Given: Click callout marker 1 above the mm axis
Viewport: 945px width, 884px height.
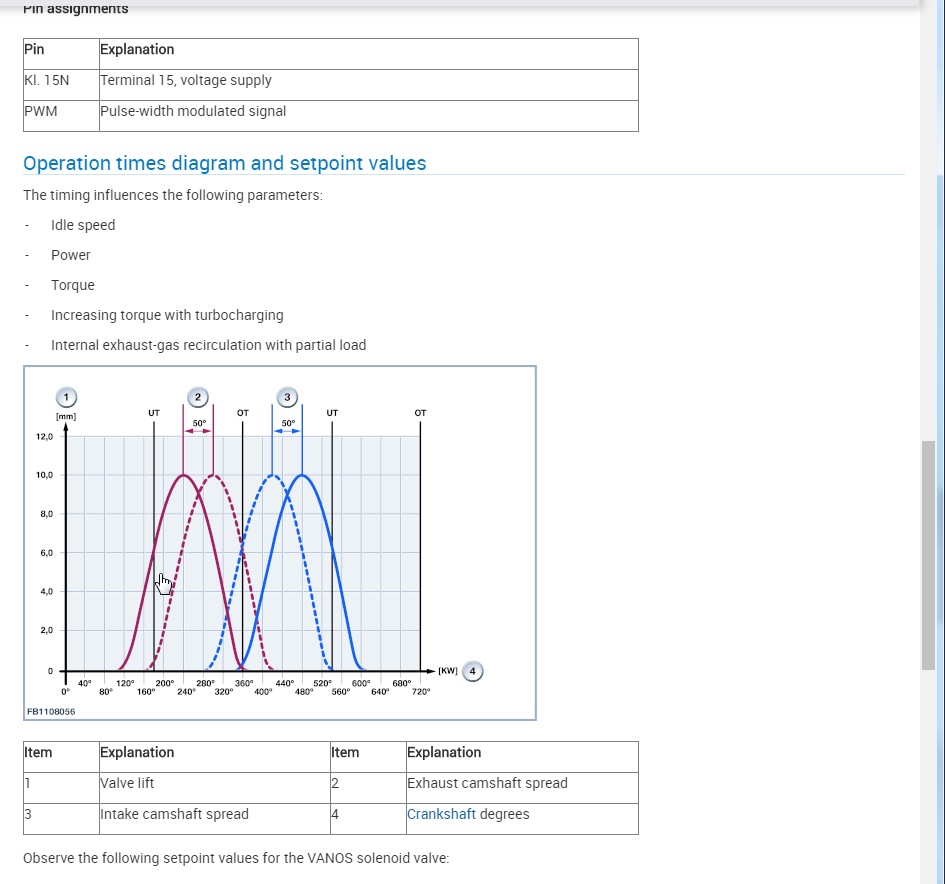Looking at the screenshot, I should click(66, 397).
